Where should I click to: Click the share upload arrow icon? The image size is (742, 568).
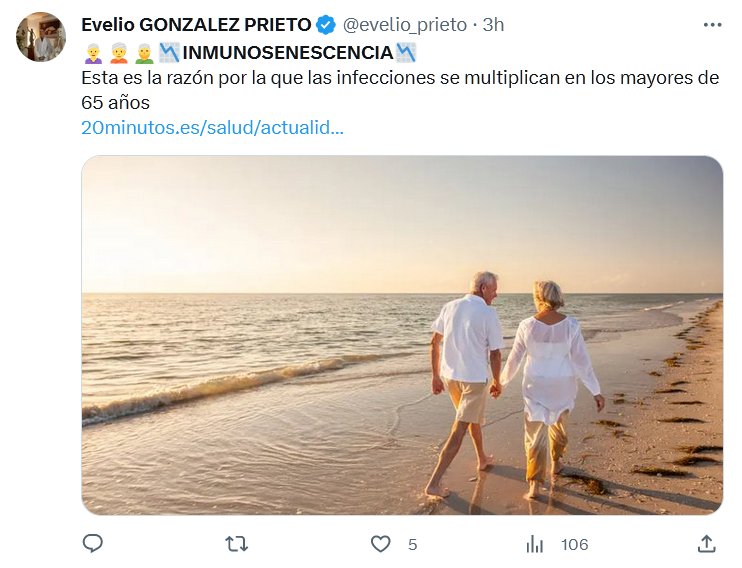[x=706, y=544]
